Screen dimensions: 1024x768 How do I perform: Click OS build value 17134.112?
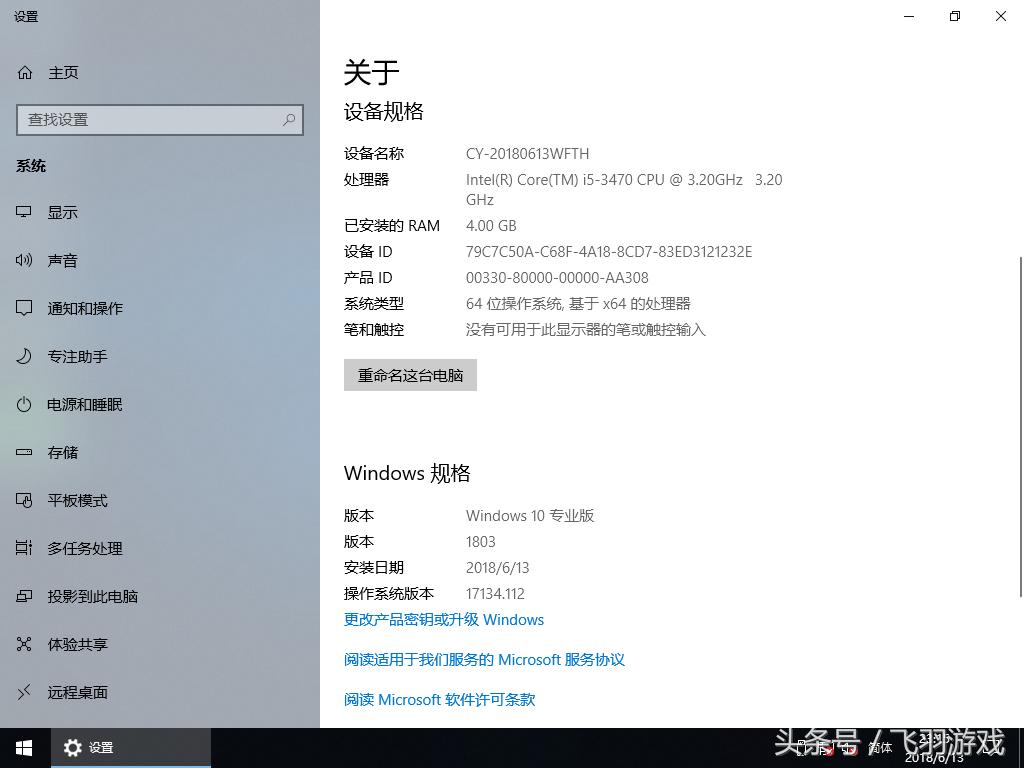pyautogui.click(x=495, y=594)
